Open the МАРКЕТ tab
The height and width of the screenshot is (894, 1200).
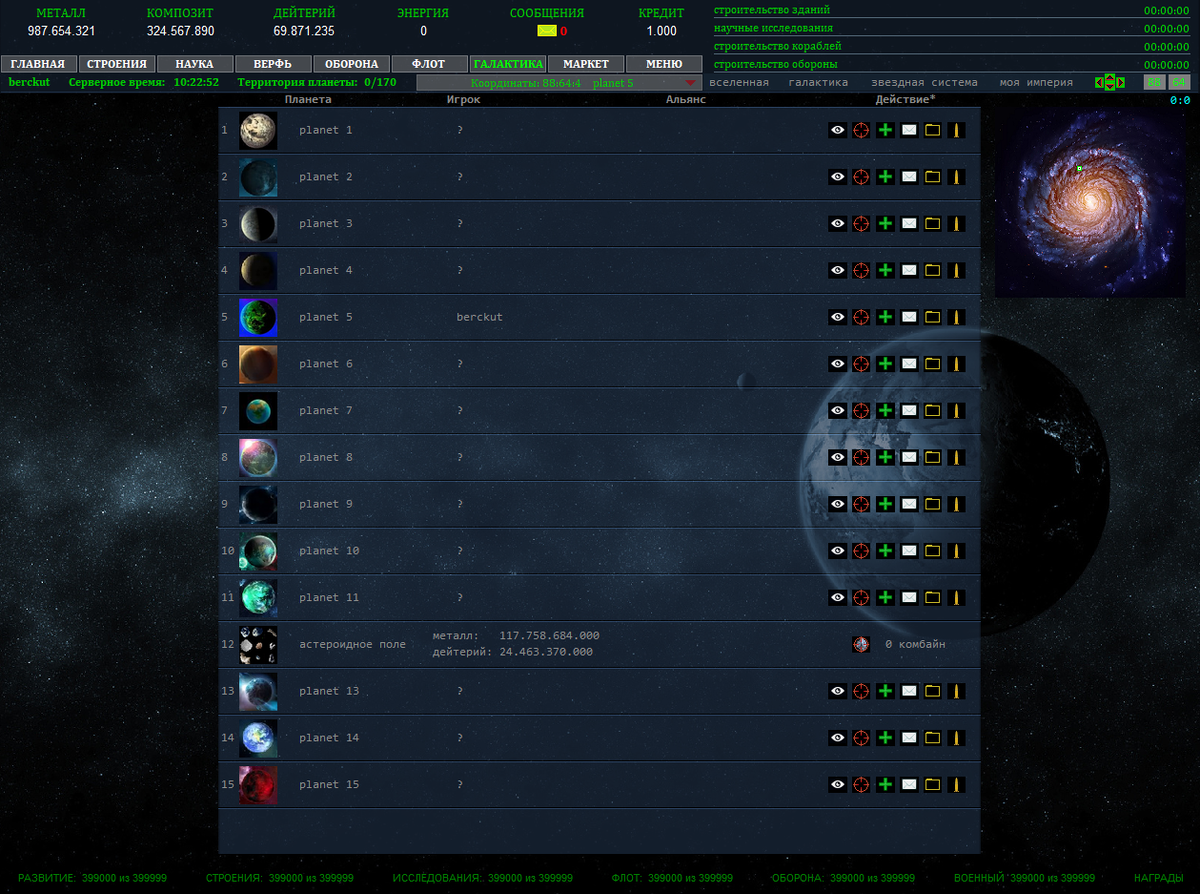585,64
